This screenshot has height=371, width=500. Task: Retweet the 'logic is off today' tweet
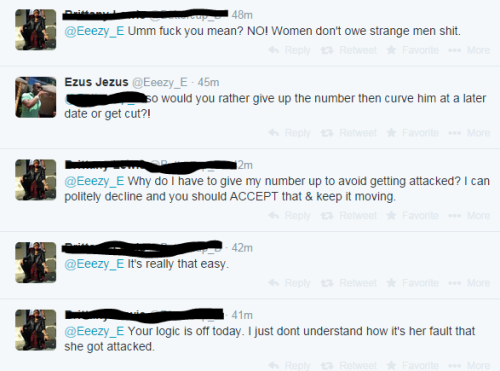tap(349, 366)
